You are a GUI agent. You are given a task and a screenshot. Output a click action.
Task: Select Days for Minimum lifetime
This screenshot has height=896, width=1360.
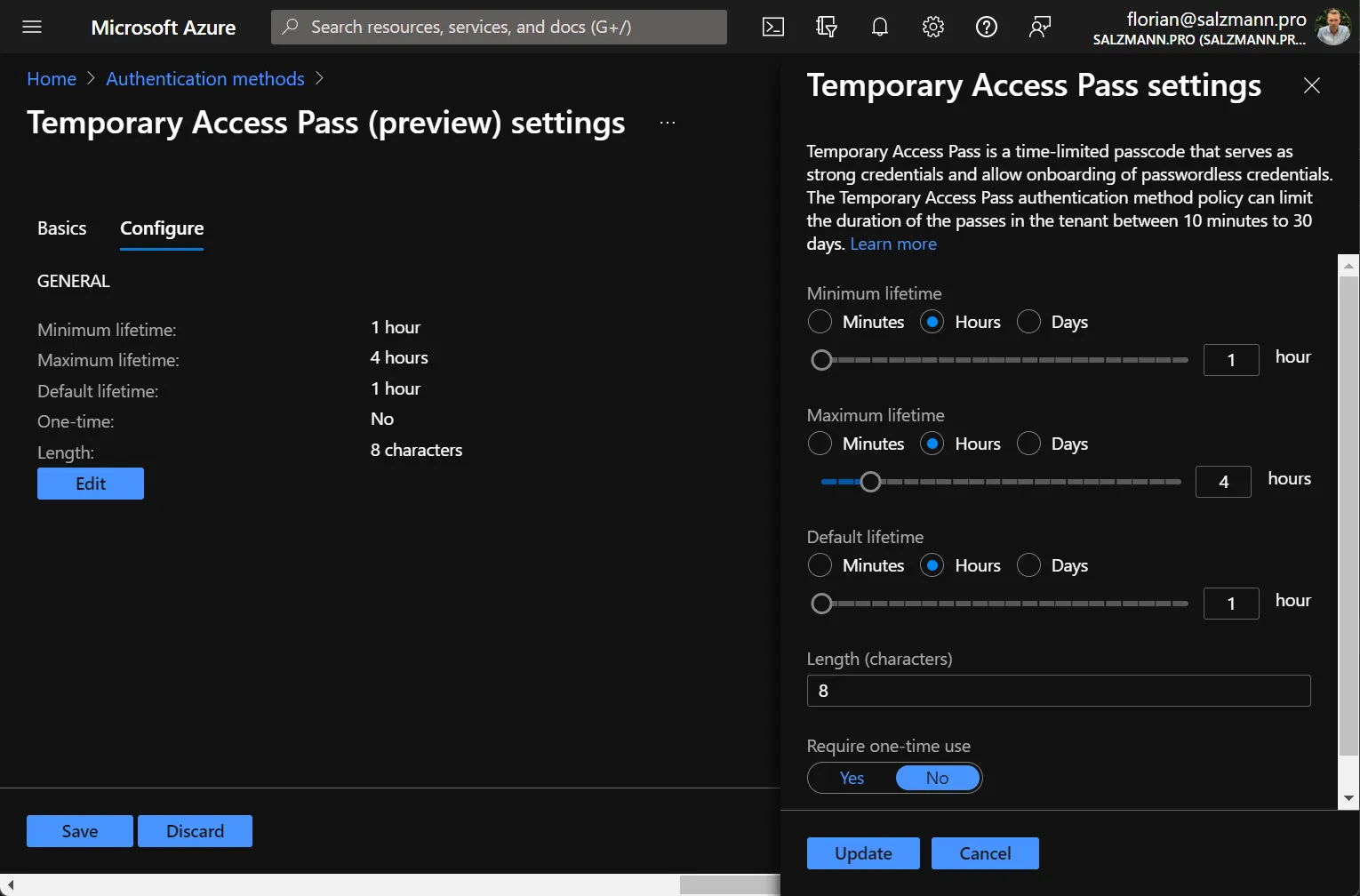pos(1028,322)
